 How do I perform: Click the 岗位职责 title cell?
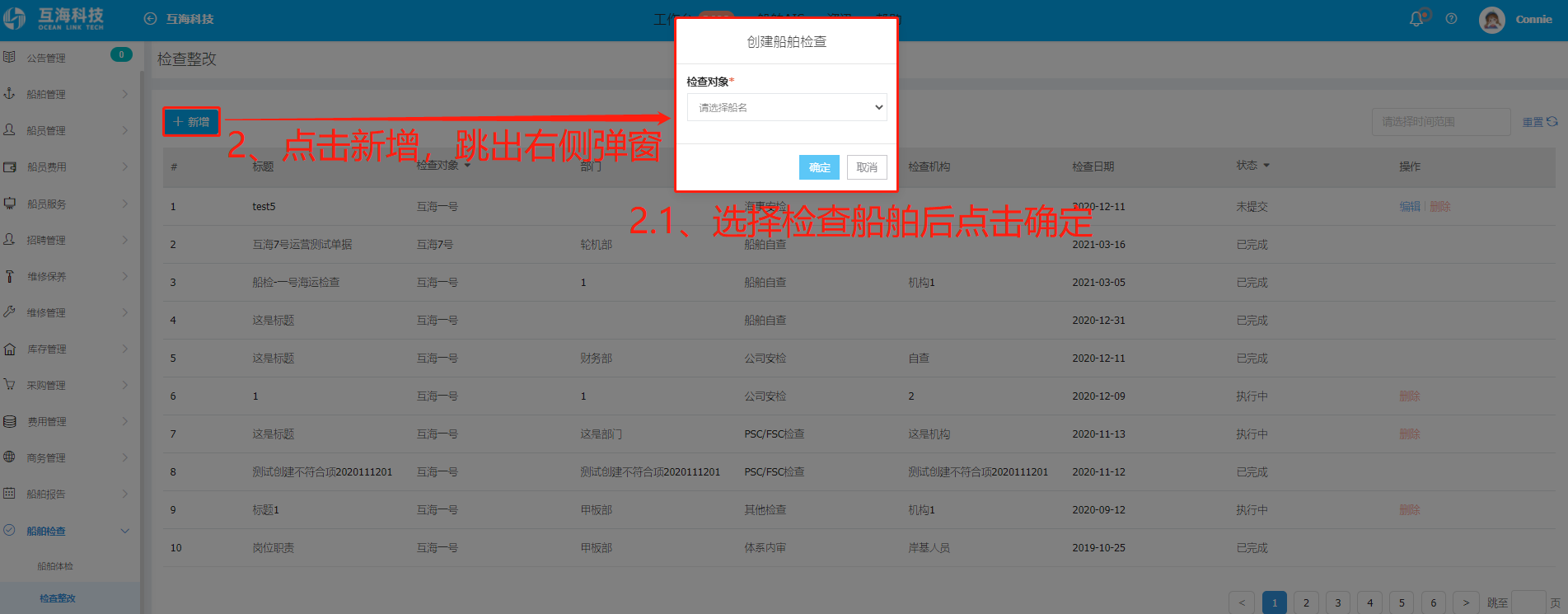point(273,548)
